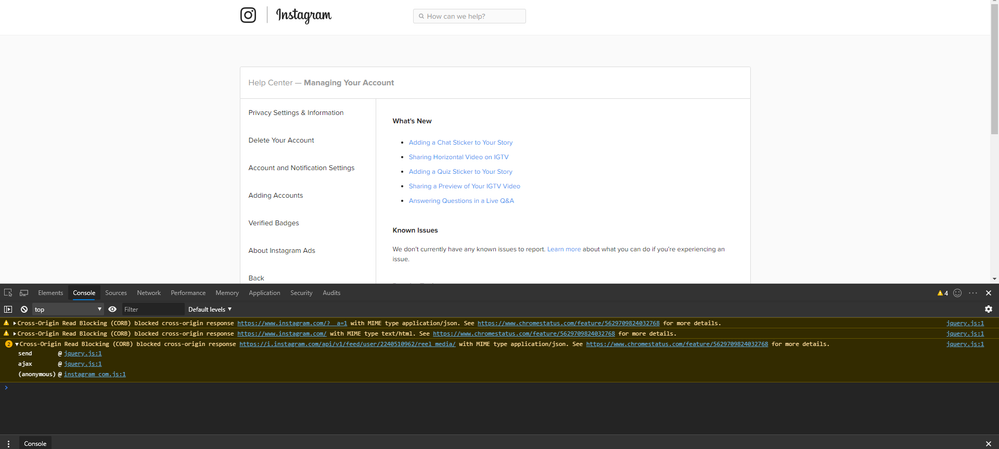Screen dimensions: 999x449
Task: Toggle the device toolbar icon
Action: click(24, 293)
